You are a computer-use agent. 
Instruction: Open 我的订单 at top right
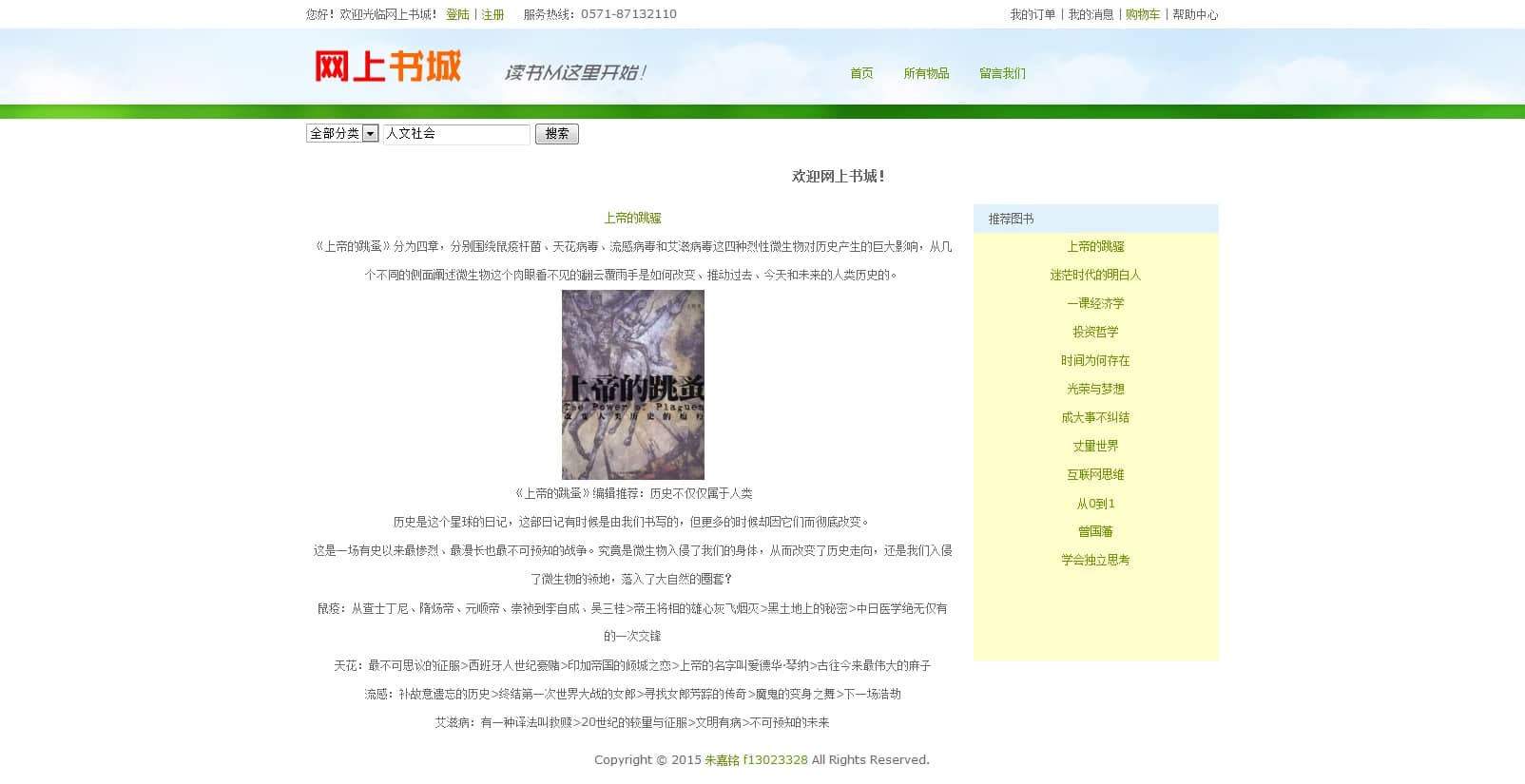pos(1033,14)
